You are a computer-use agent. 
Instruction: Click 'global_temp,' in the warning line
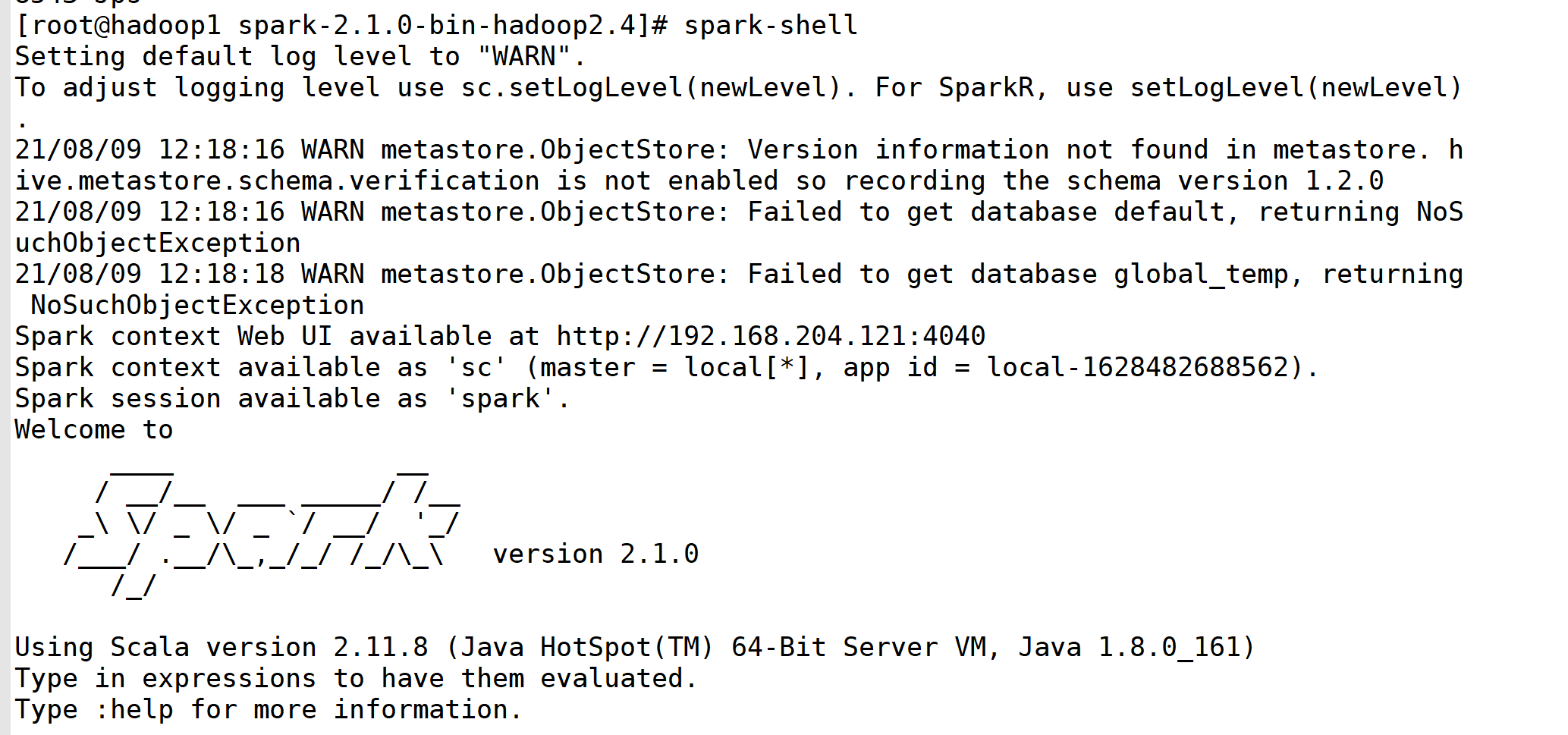point(1208,275)
